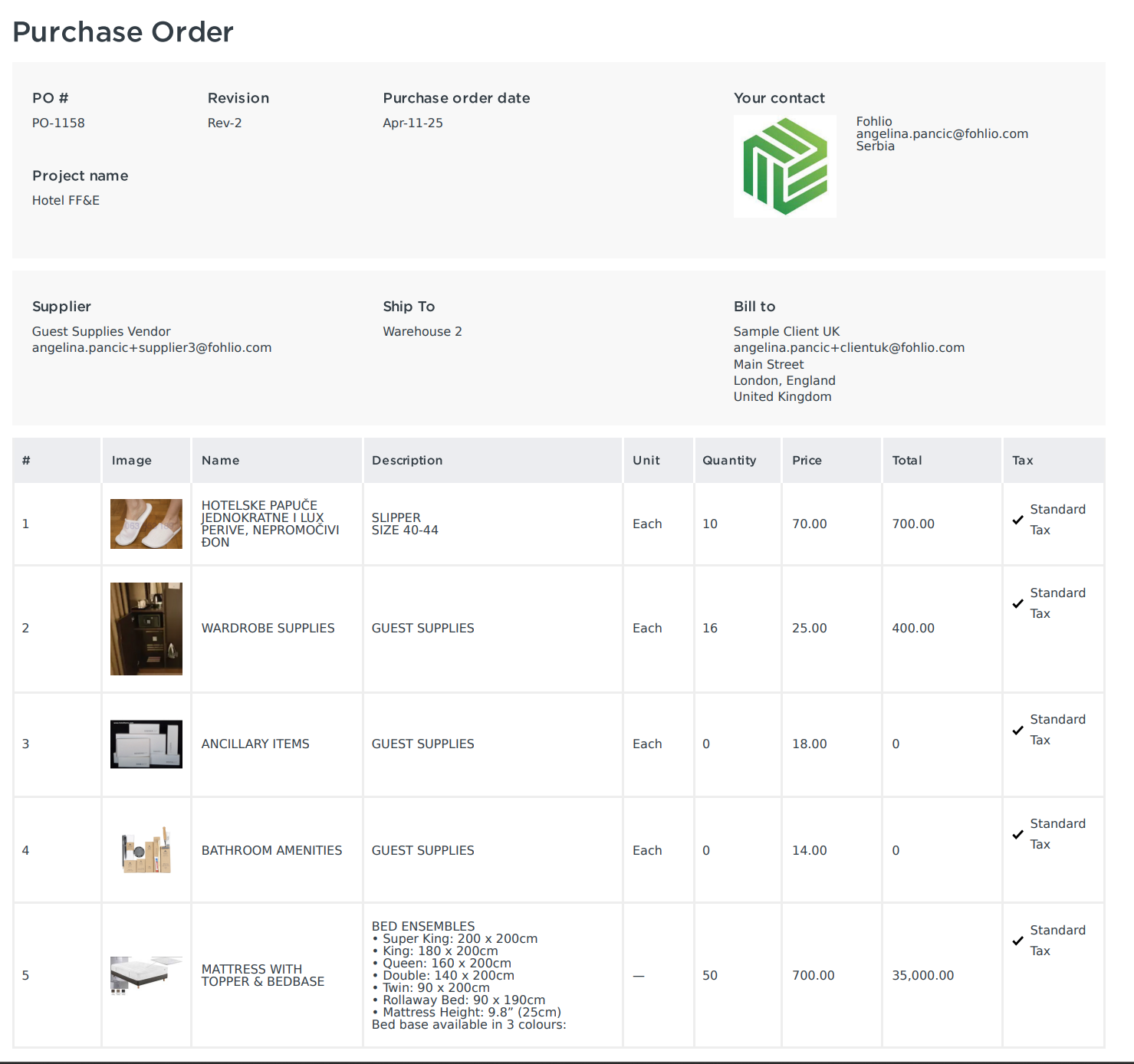1134x1064 pixels.
Task: Open the Quantity column header sorting
Action: [x=728, y=460]
